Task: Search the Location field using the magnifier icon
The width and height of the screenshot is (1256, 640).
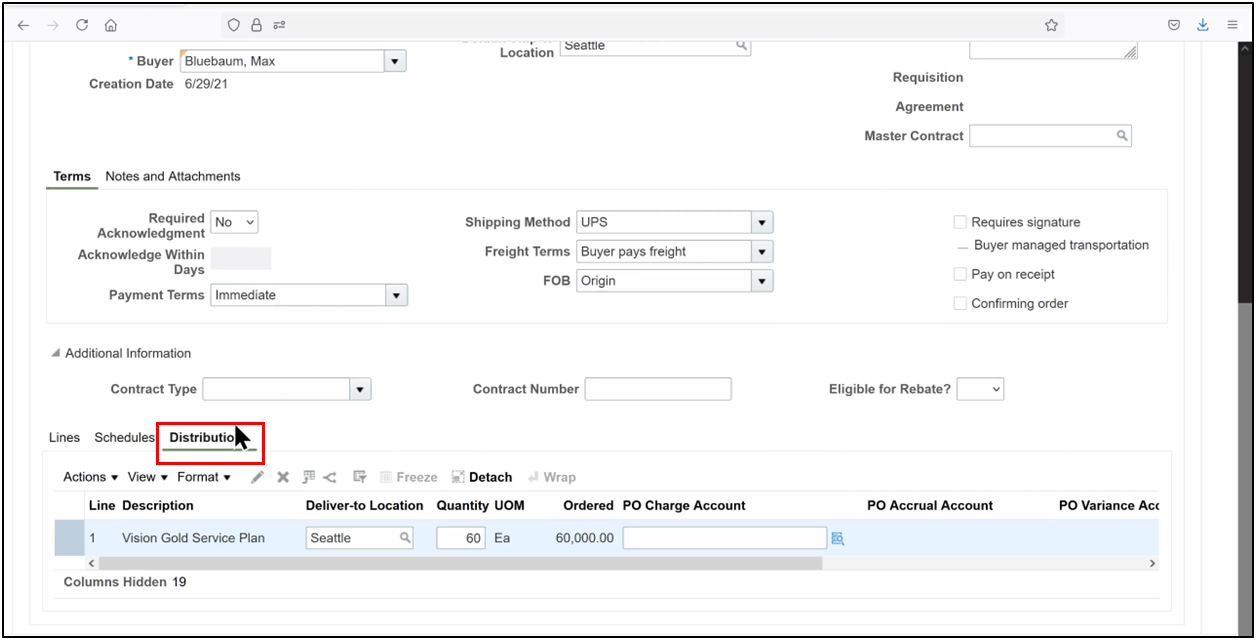Action: [x=740, y=45]
